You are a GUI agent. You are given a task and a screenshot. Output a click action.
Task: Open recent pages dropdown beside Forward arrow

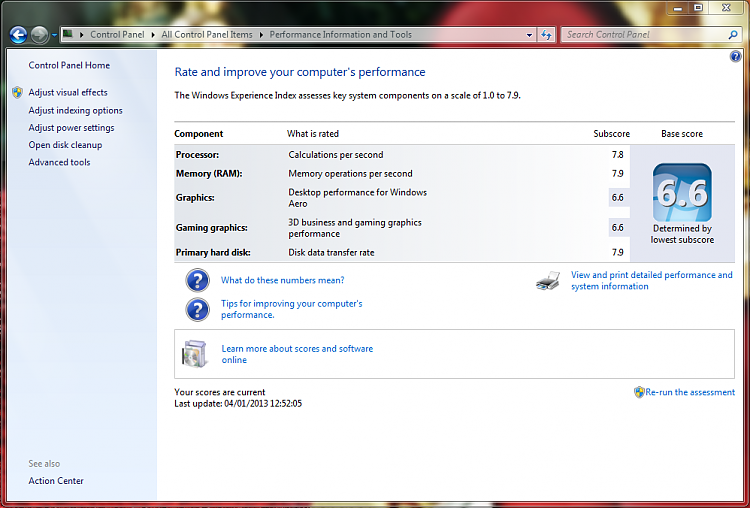pos(54,35)
